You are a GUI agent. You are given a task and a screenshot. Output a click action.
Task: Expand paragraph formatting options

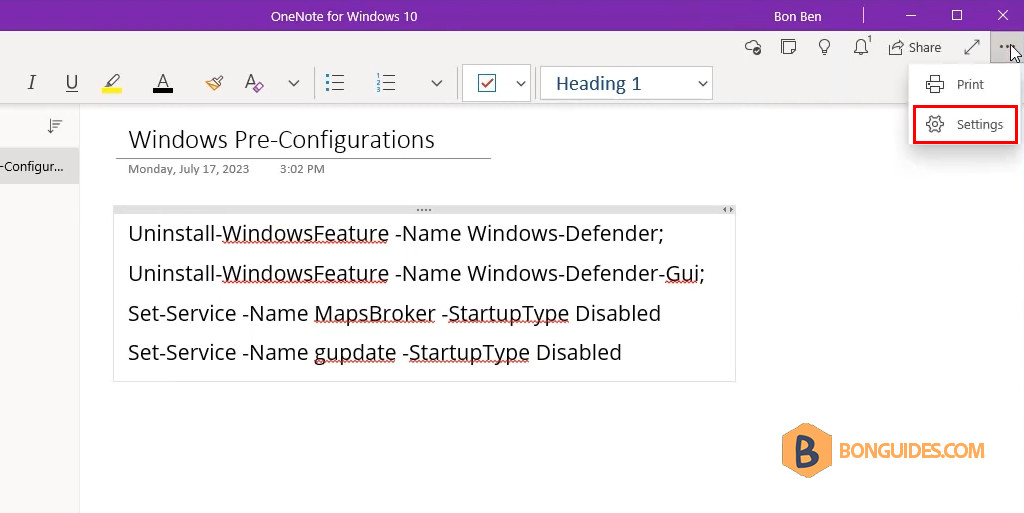[437, 83]
